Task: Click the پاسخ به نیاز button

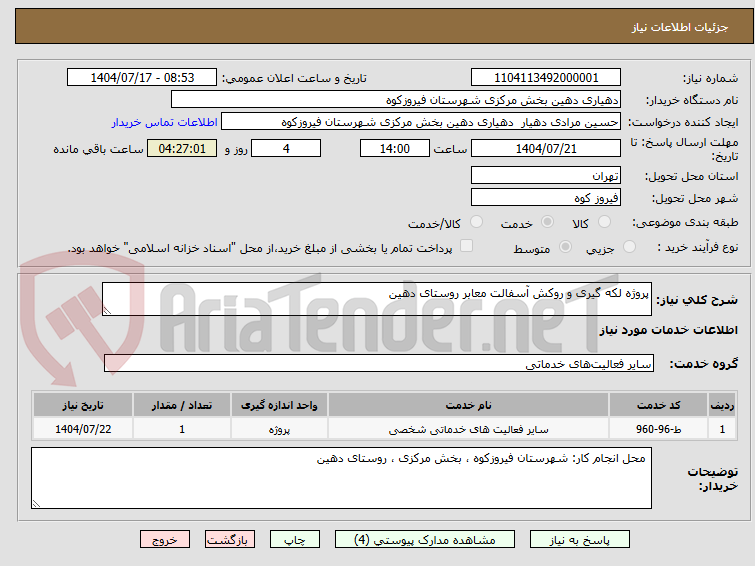Action: [x=579, y=540]
